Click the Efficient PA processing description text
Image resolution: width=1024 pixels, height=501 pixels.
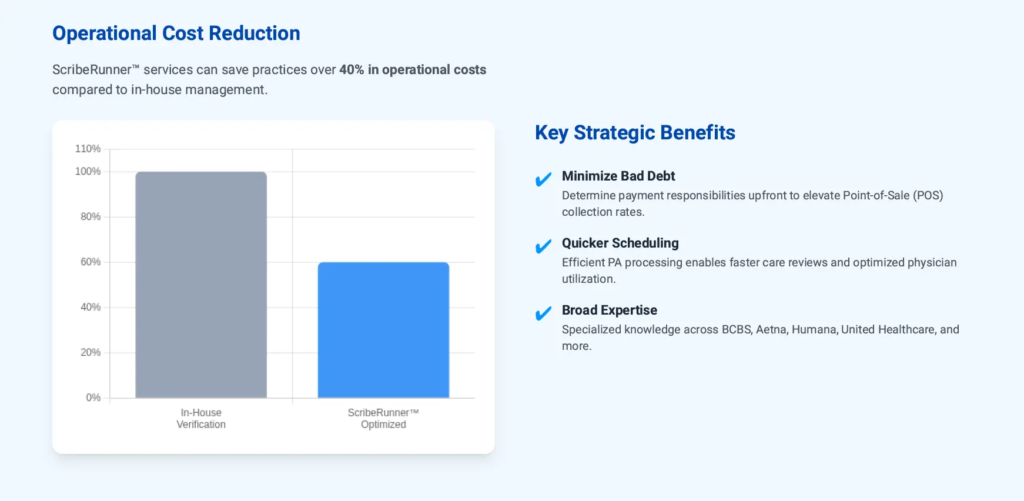pyautogui.click(x=759, y=270)
